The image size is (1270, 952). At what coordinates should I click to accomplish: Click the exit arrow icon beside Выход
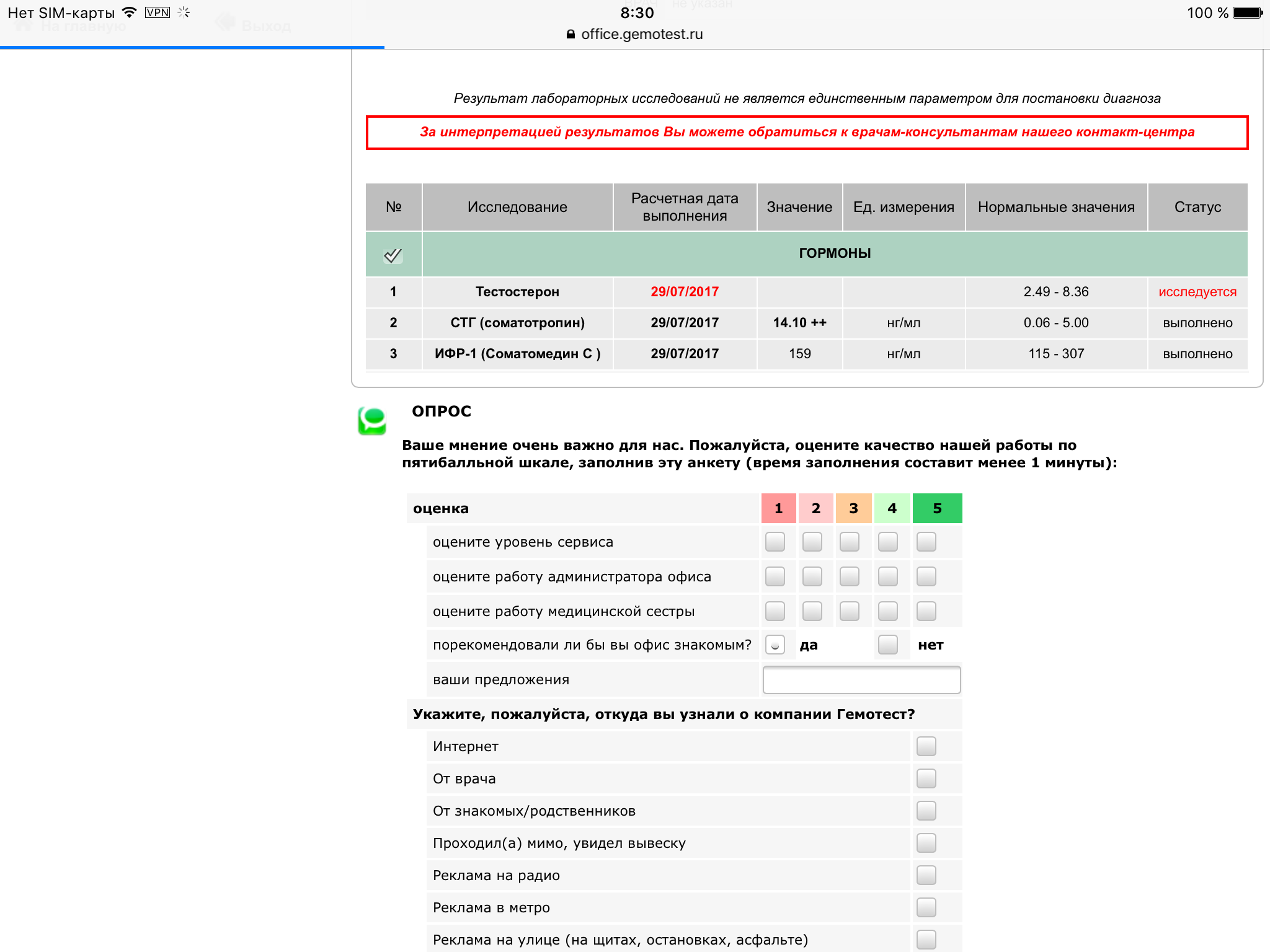point(226,24)
